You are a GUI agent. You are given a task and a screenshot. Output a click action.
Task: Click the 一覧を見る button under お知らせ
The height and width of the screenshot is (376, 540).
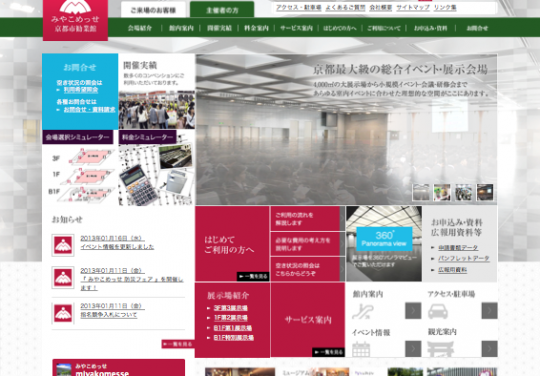tap(178, 344)
